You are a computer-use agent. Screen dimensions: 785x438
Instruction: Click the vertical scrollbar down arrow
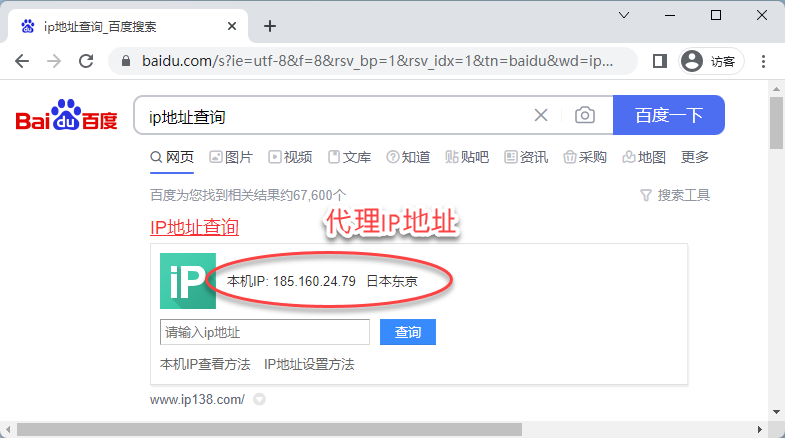tap(776, 412)
